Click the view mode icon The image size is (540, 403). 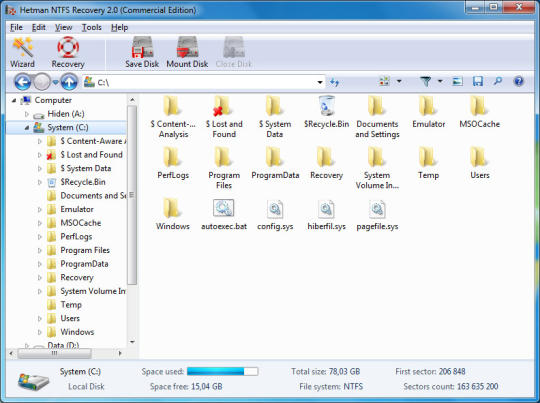pos(384,82)
